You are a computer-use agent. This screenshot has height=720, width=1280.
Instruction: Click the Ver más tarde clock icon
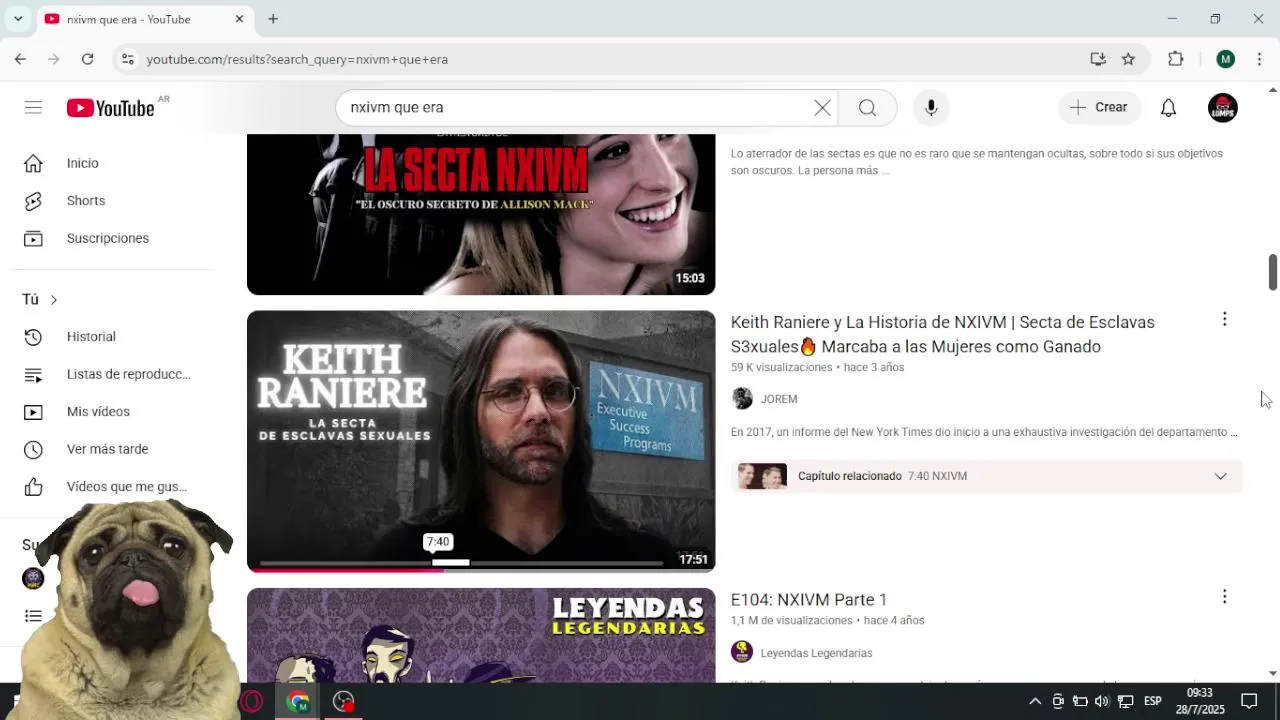point(33,449)
